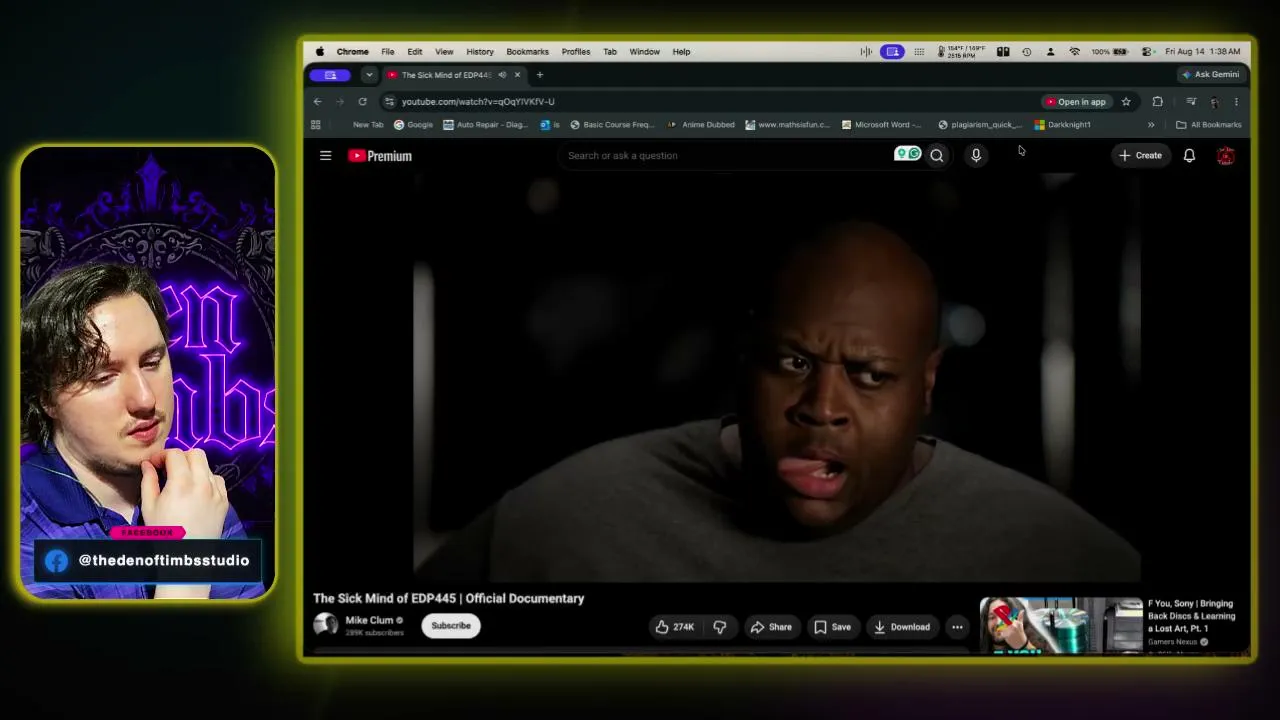Open a new tab with plus button
The width and height of the screenshot is (1280, 720).
(540, 75)
